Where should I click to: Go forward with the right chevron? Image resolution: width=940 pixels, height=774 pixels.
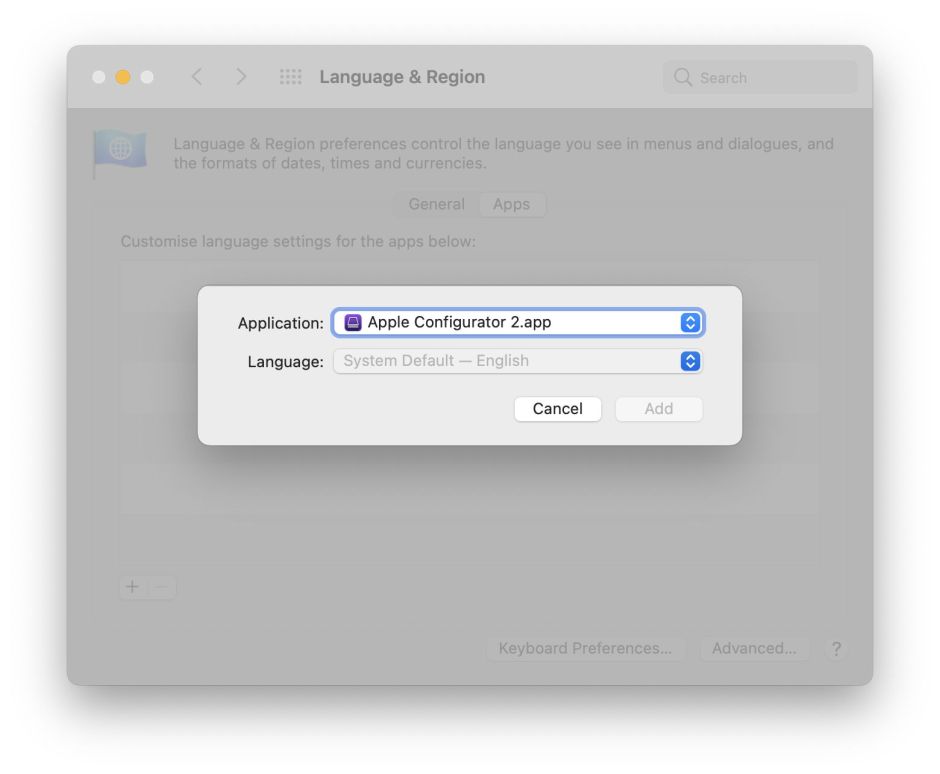(x=240, y=77)
